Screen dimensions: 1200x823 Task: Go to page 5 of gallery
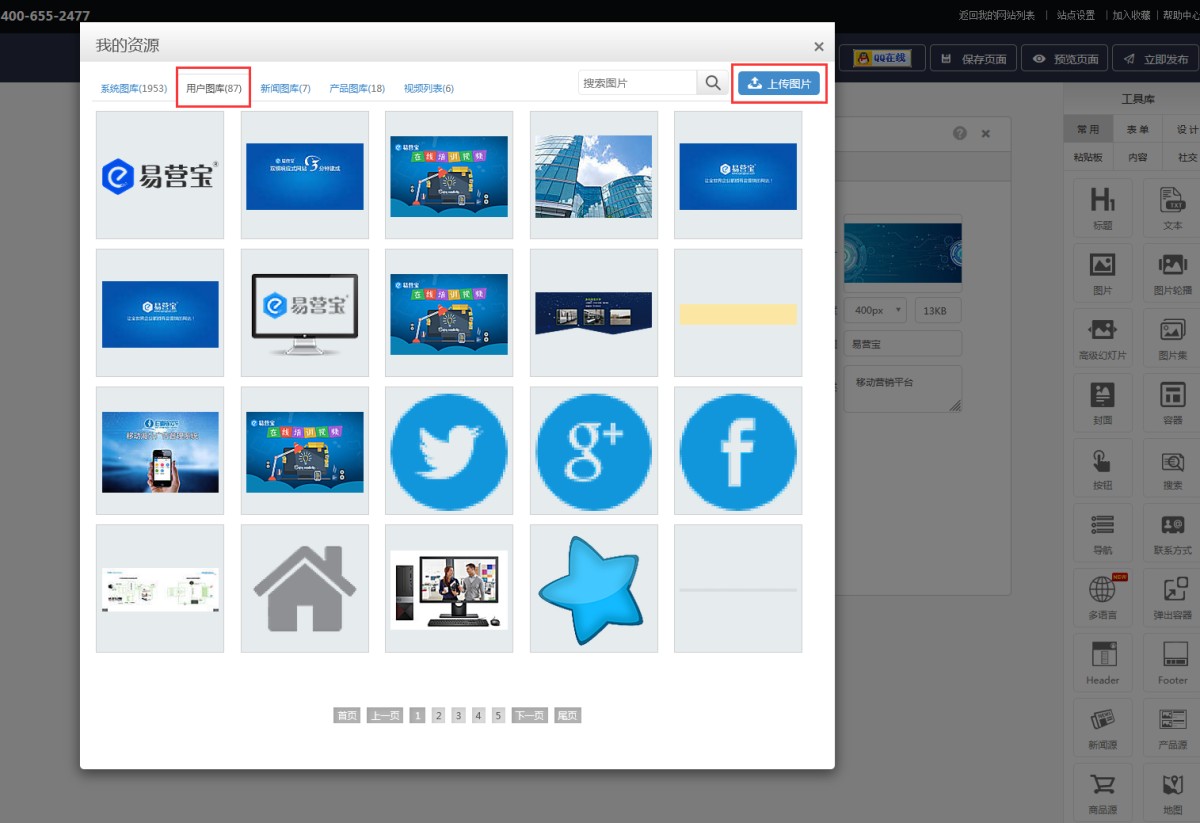click(498, 716)
